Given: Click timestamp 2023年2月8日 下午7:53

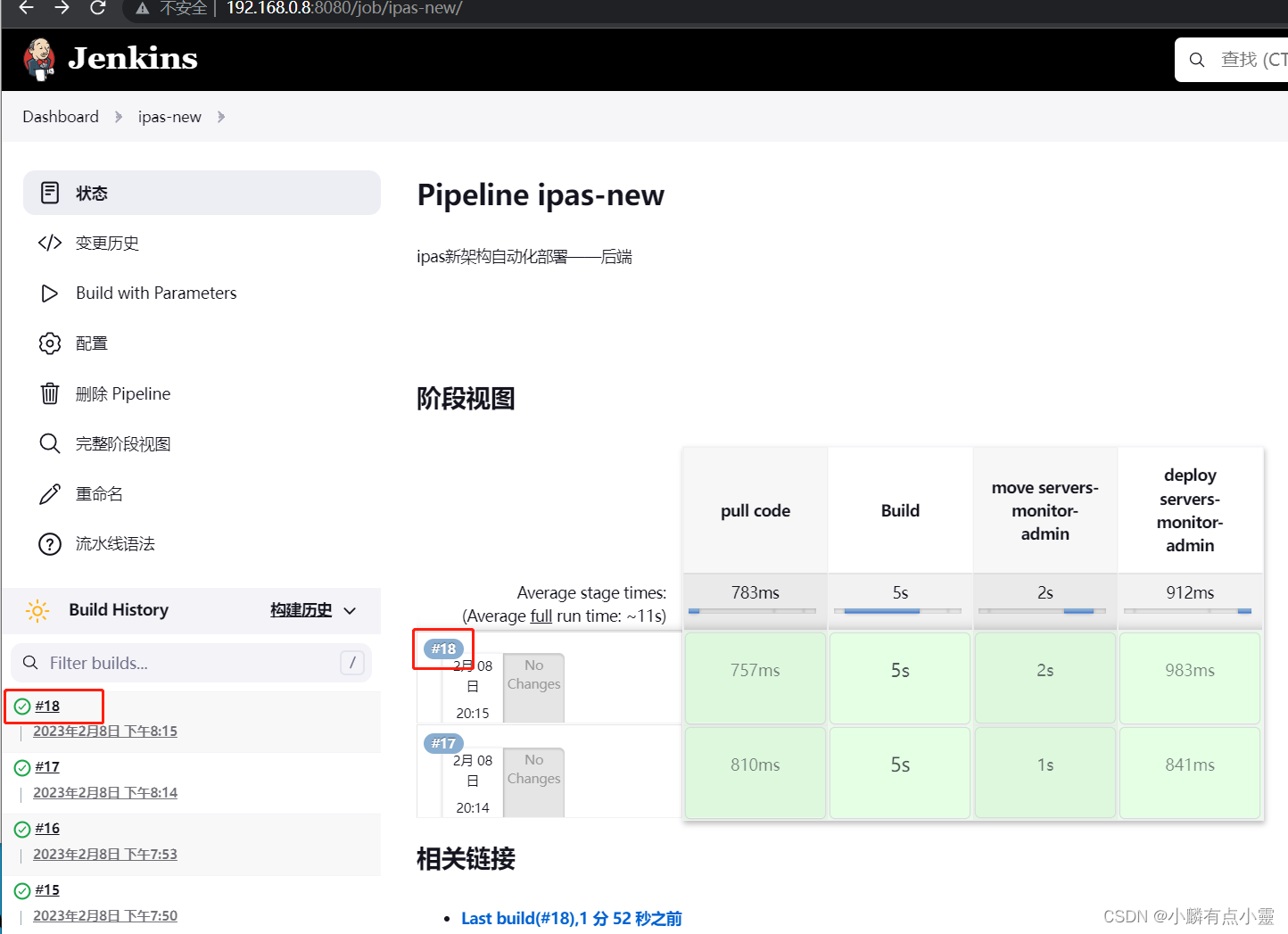Looking at the screenshot, I should pos(105,855).
